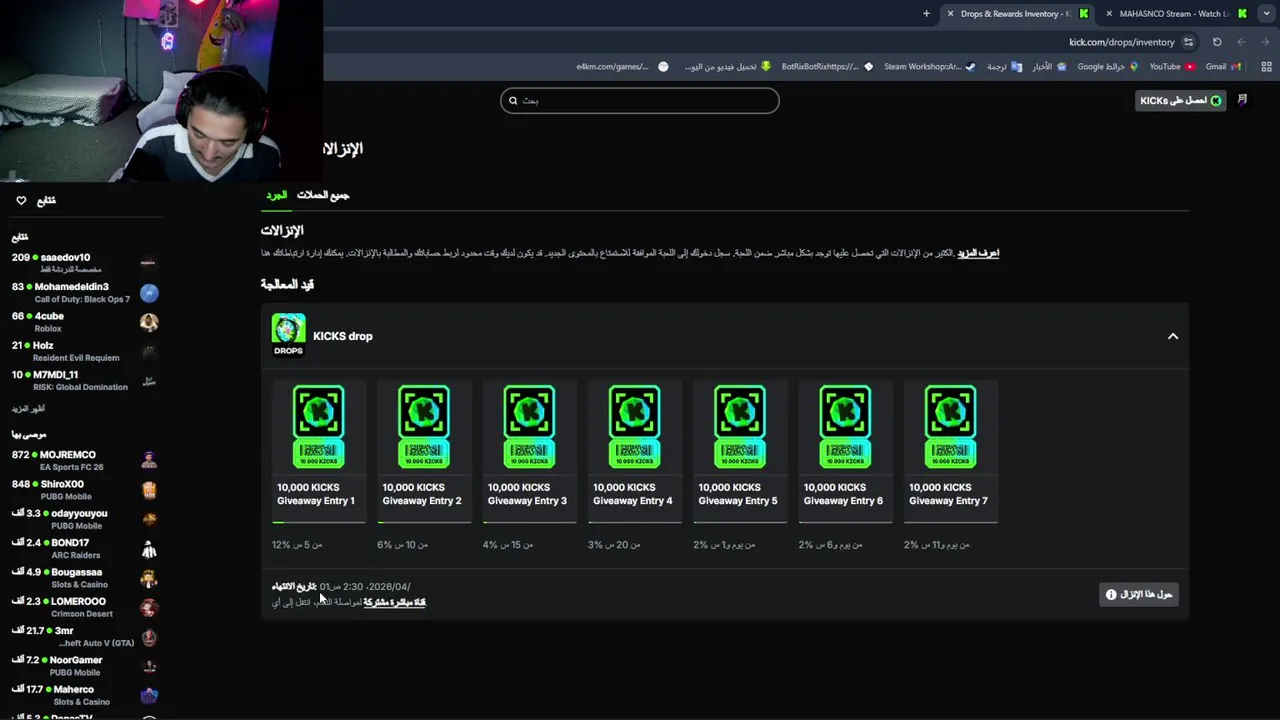
Task: Click the heart Following icon in sidebar
Action: click(21, 200)
